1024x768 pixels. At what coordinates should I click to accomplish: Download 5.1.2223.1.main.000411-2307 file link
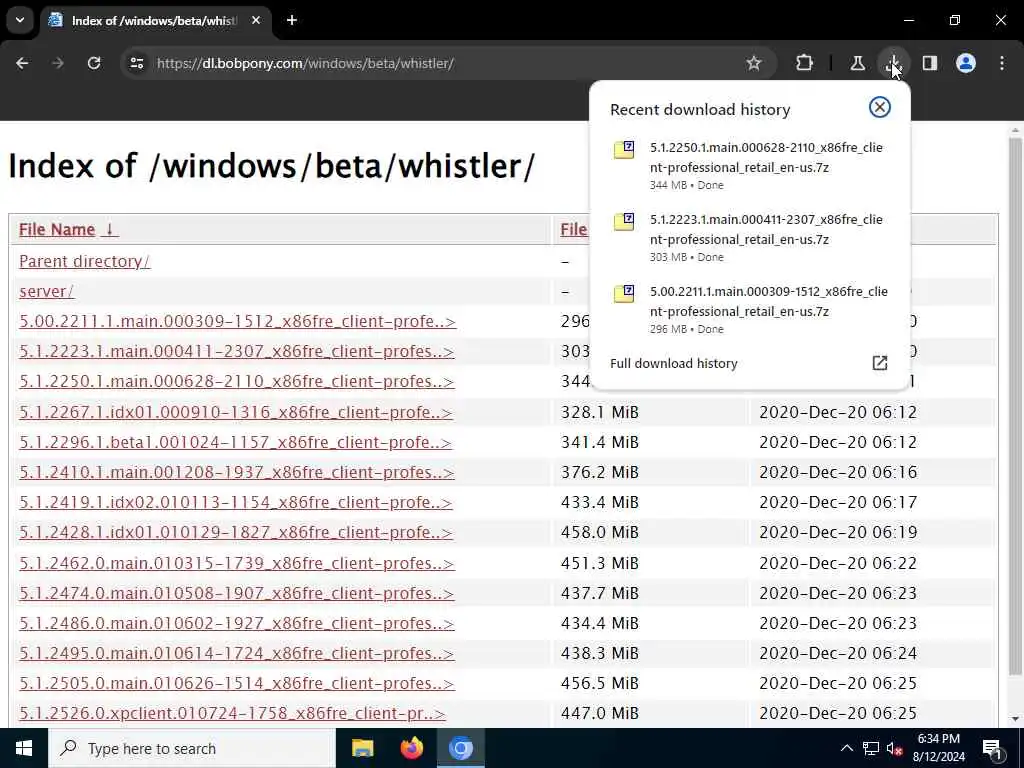pos(236,351)
